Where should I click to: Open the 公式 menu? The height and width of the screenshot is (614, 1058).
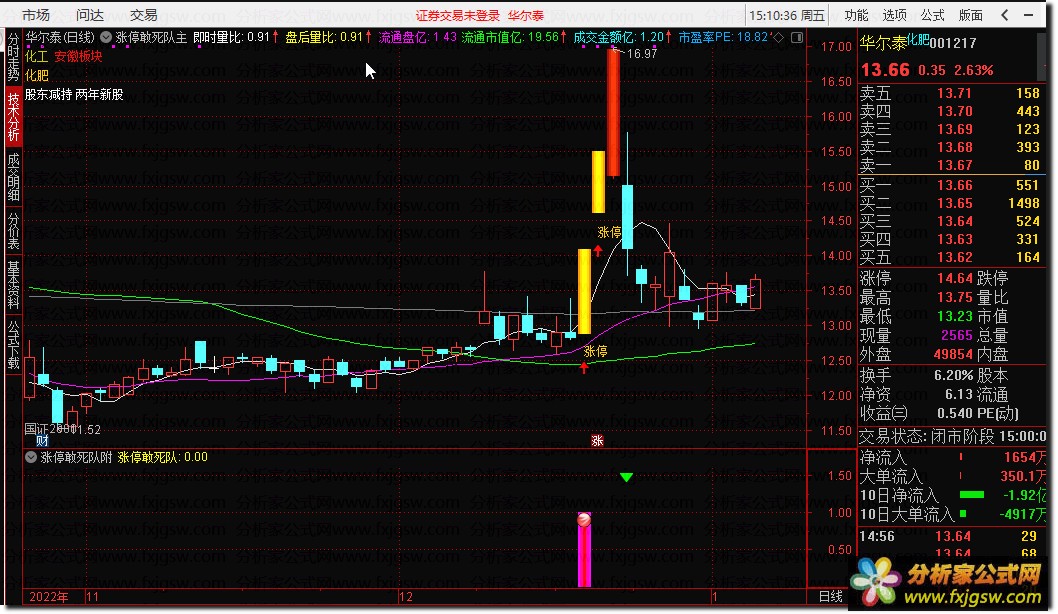932,15
